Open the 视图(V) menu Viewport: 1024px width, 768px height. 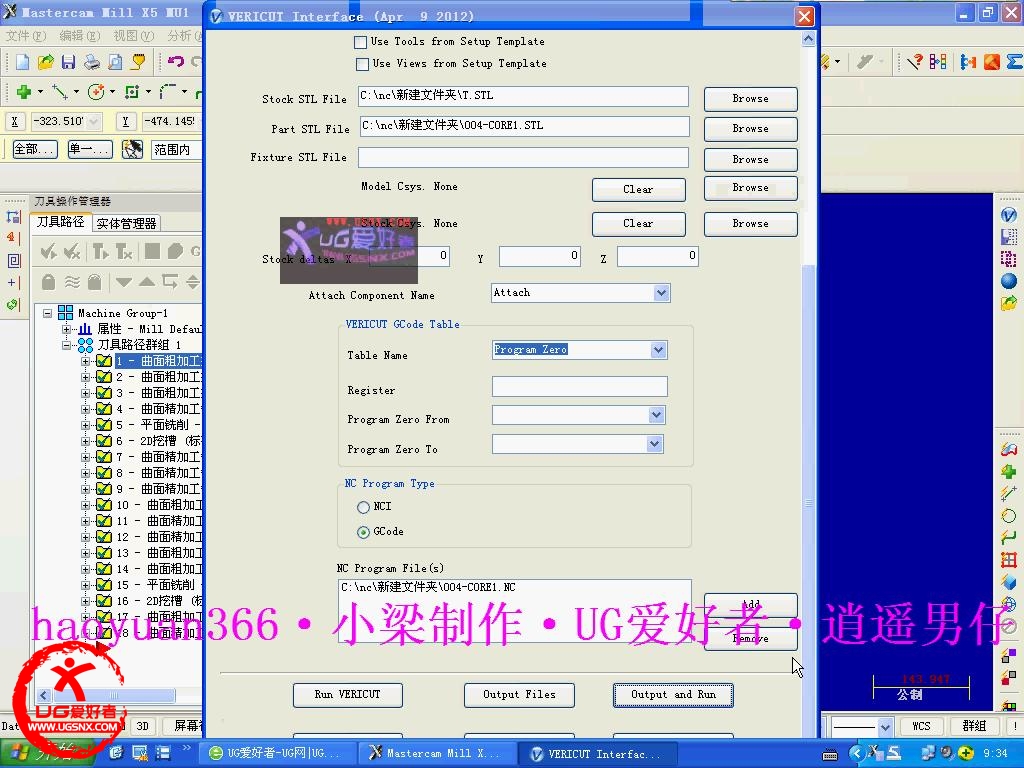134,36
